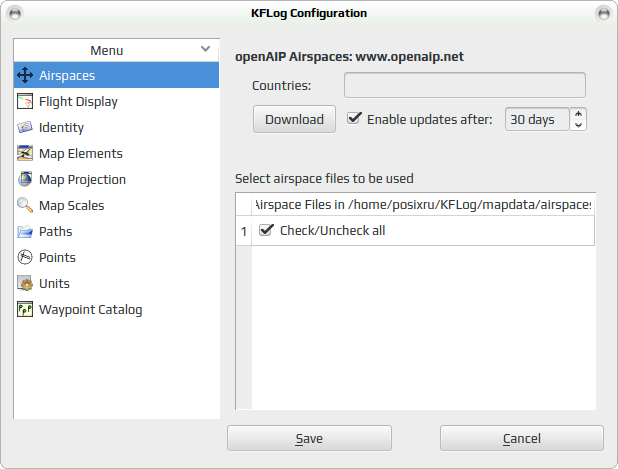Select Paths in the menu list
618x469 pixels.
coord(116,231)
